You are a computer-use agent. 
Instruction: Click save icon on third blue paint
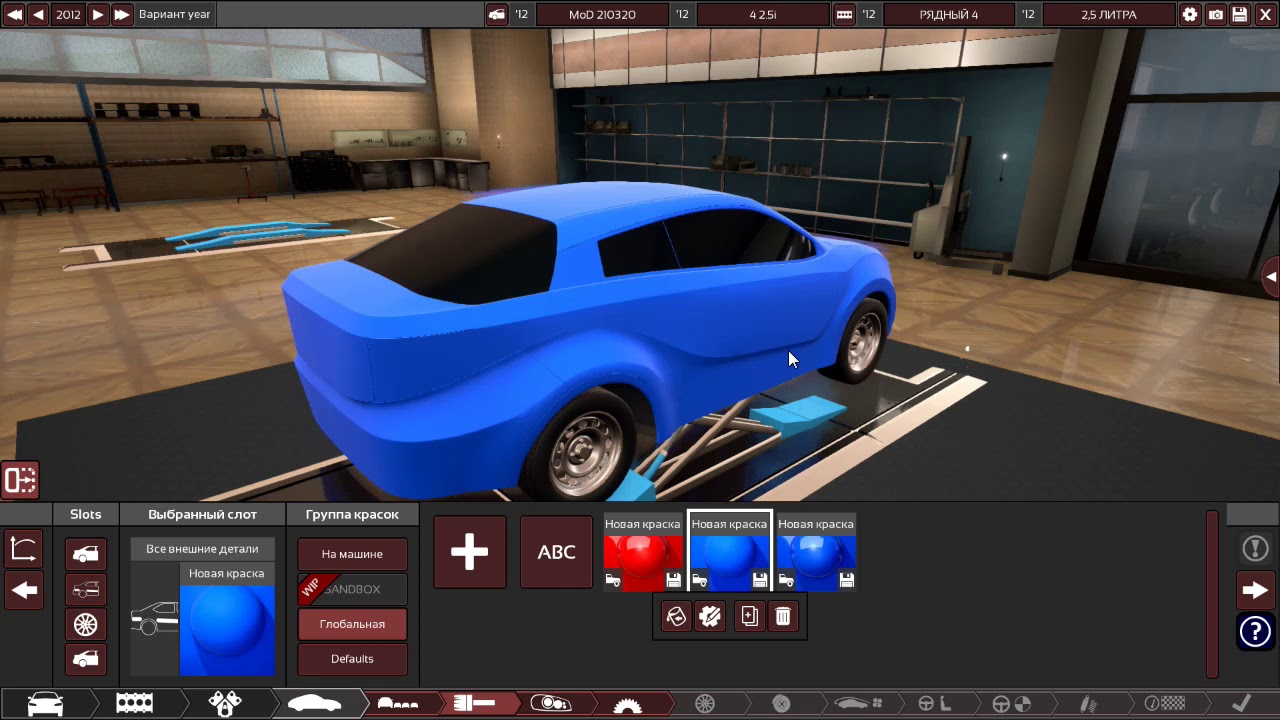tap(847, 580)
